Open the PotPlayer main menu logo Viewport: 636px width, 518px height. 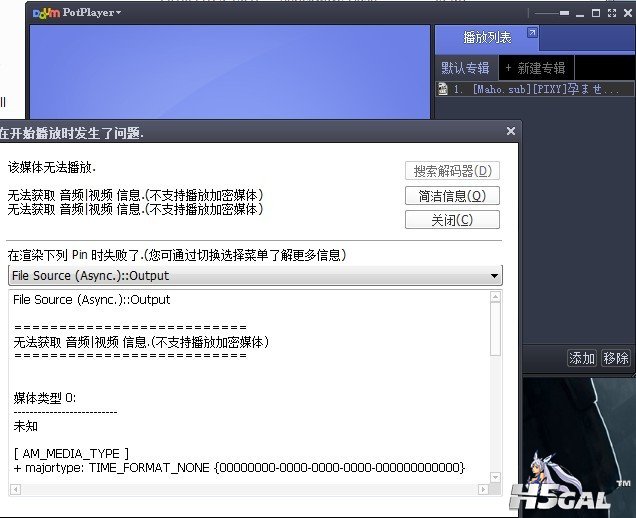[46, 13]
